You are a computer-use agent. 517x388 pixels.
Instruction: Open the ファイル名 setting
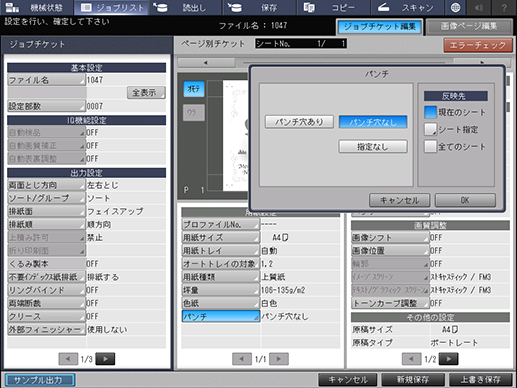pos(46,80)
